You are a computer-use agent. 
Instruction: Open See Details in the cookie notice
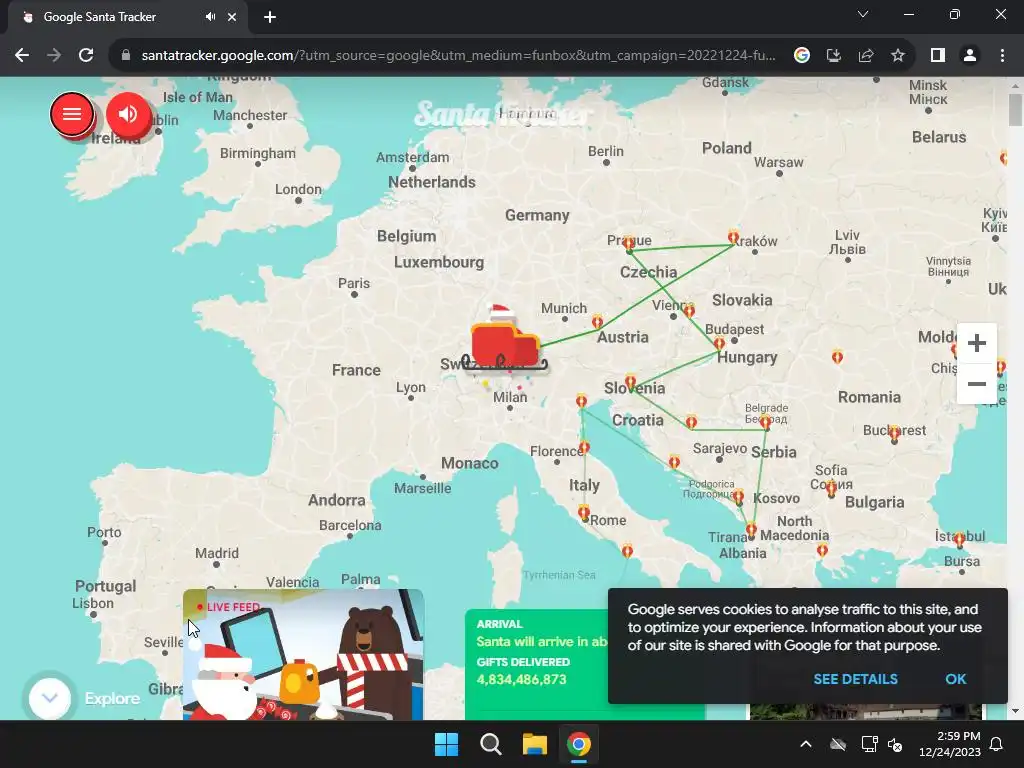point(856,679)
